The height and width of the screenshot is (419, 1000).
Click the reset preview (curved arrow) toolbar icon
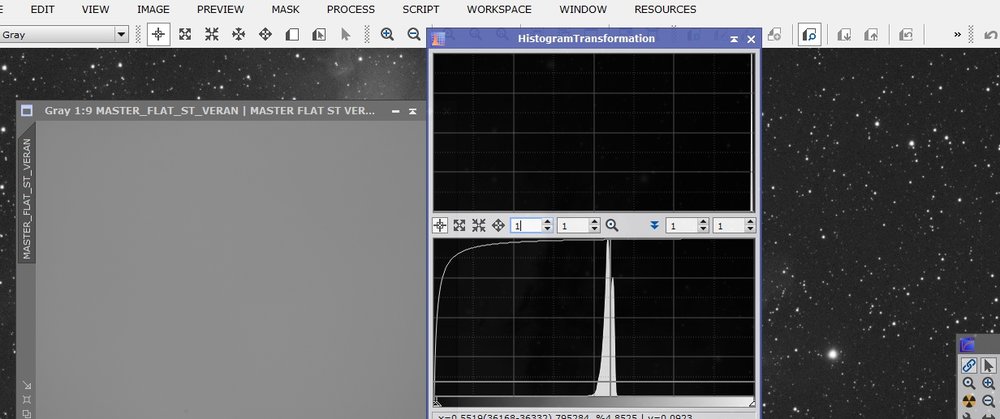906,34
